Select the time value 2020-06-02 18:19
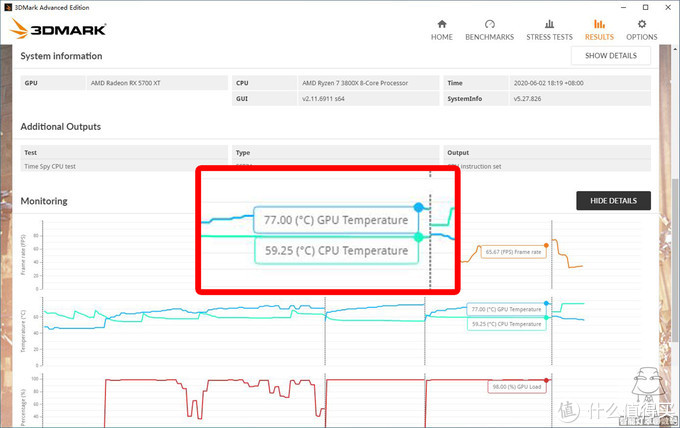The height and width of the screenshot is (428, 680). 548,83
